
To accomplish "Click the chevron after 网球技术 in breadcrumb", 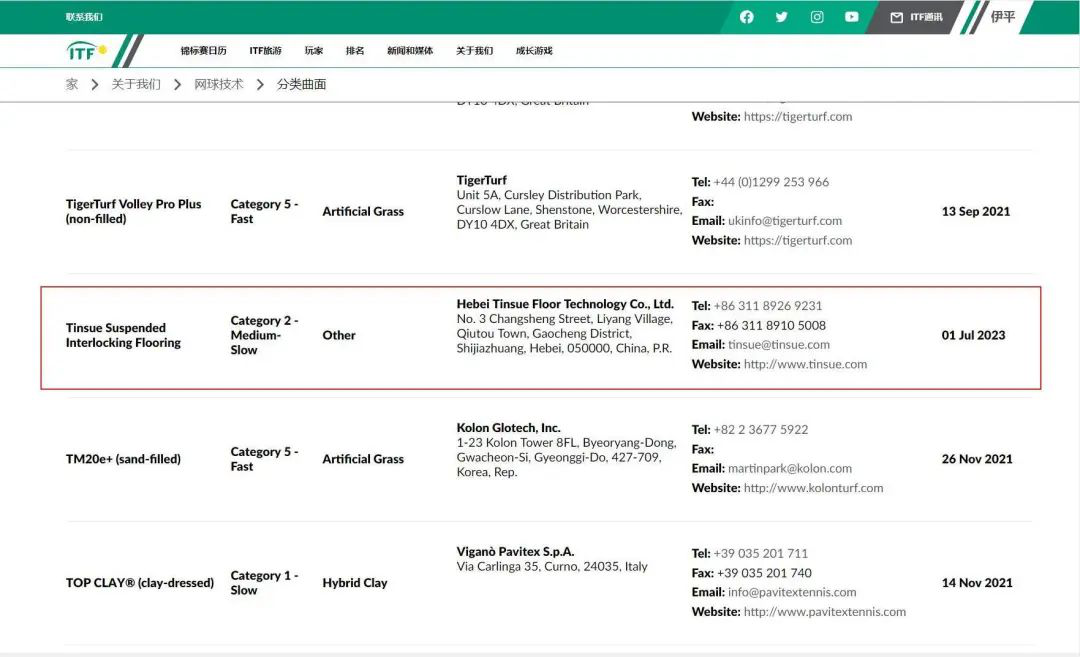I will click(260, 84).
